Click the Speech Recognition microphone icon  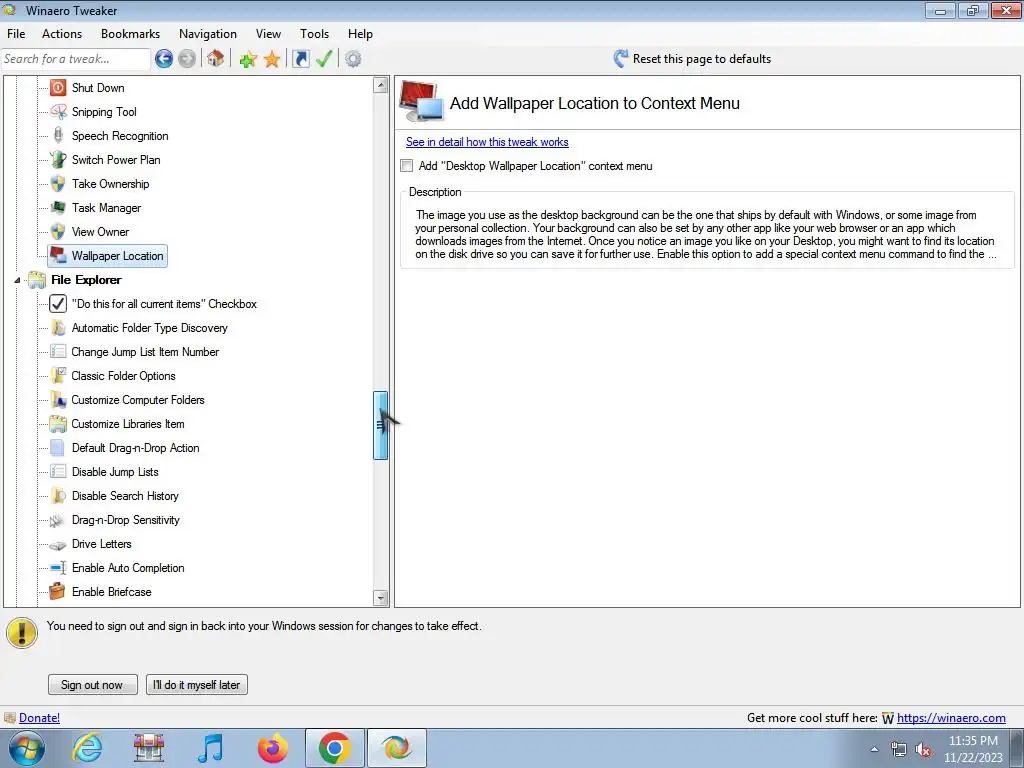tap(58, 136)
